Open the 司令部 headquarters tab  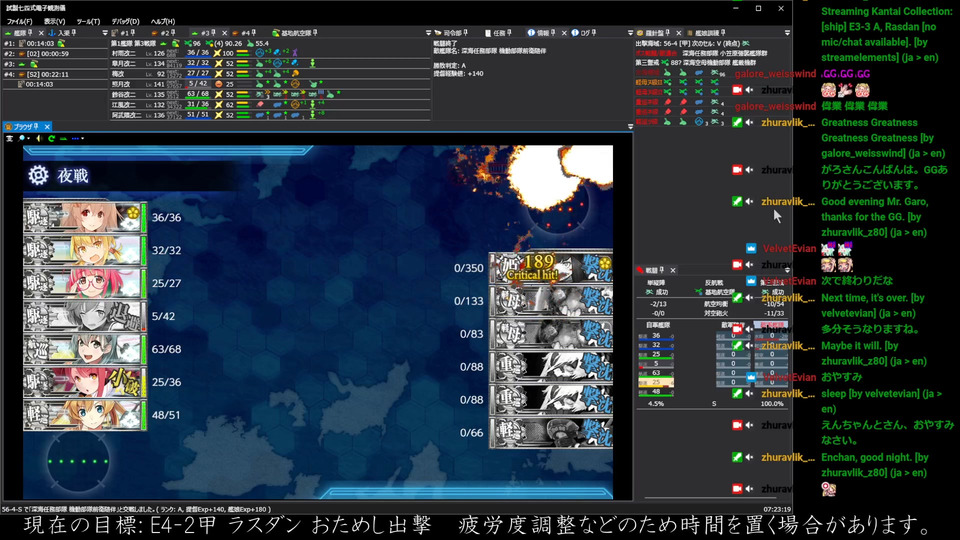452,33
